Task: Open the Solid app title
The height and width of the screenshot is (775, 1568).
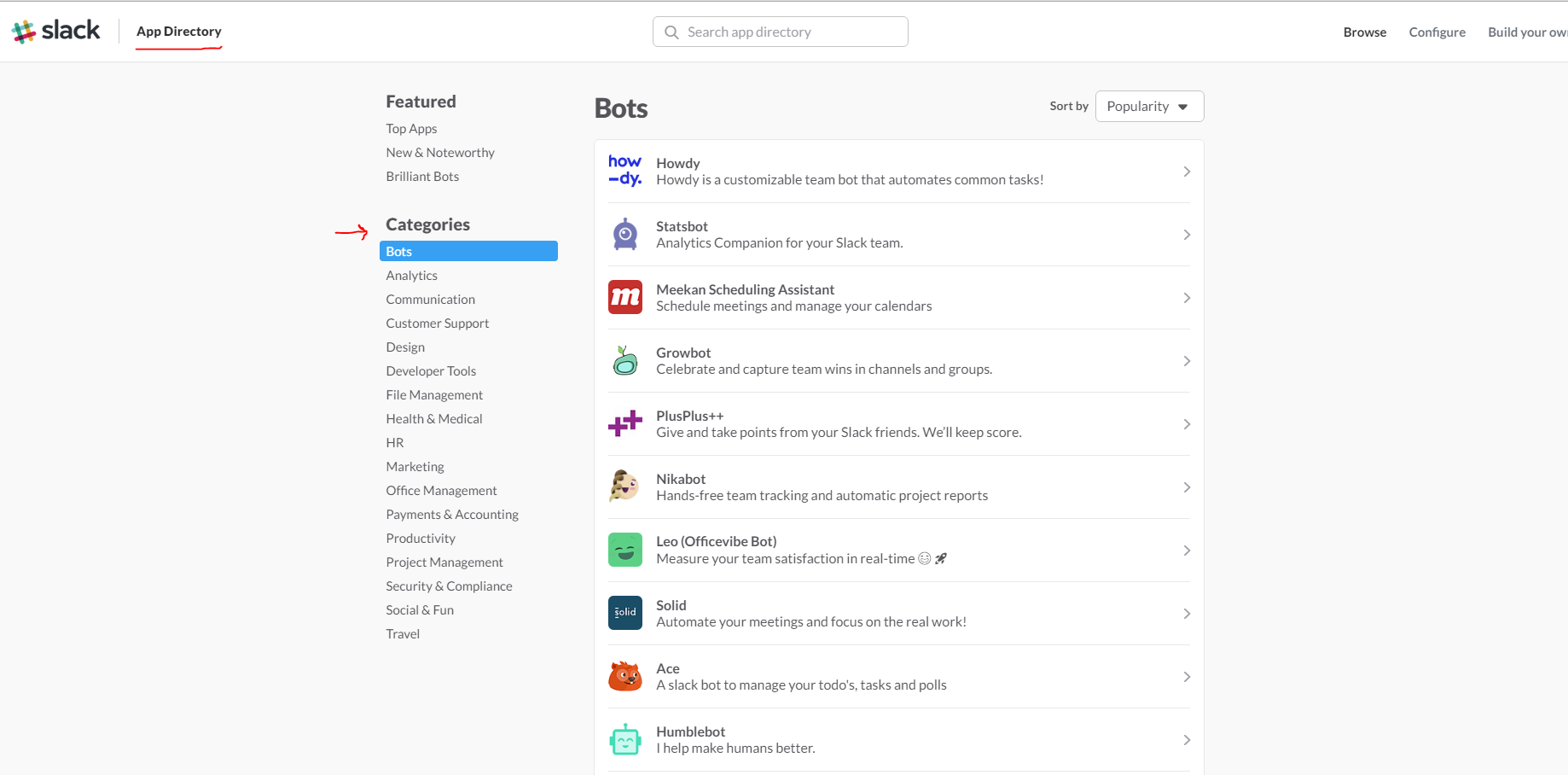Action: tap(671, 605)
